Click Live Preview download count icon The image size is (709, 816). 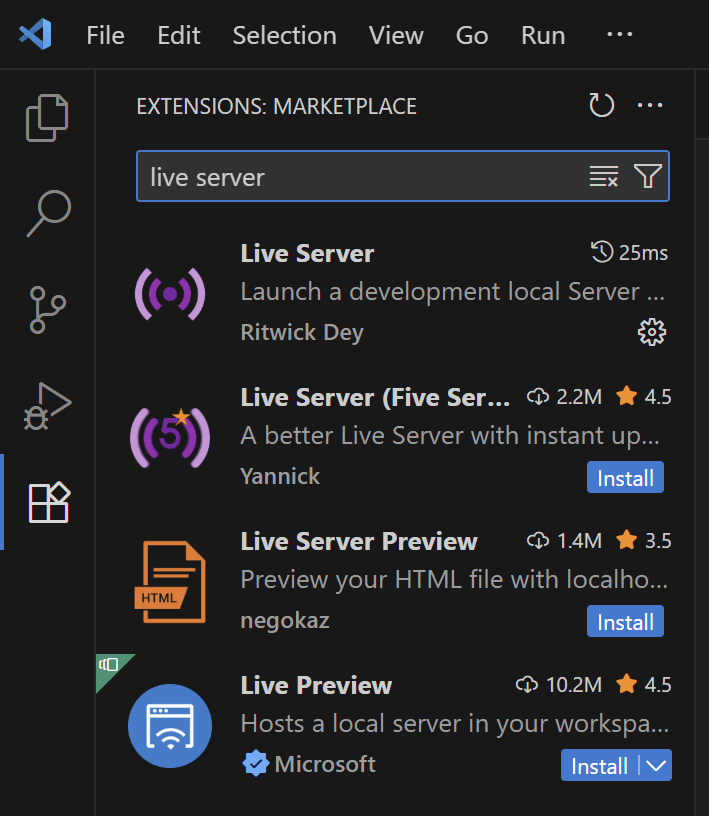(527, 685)
